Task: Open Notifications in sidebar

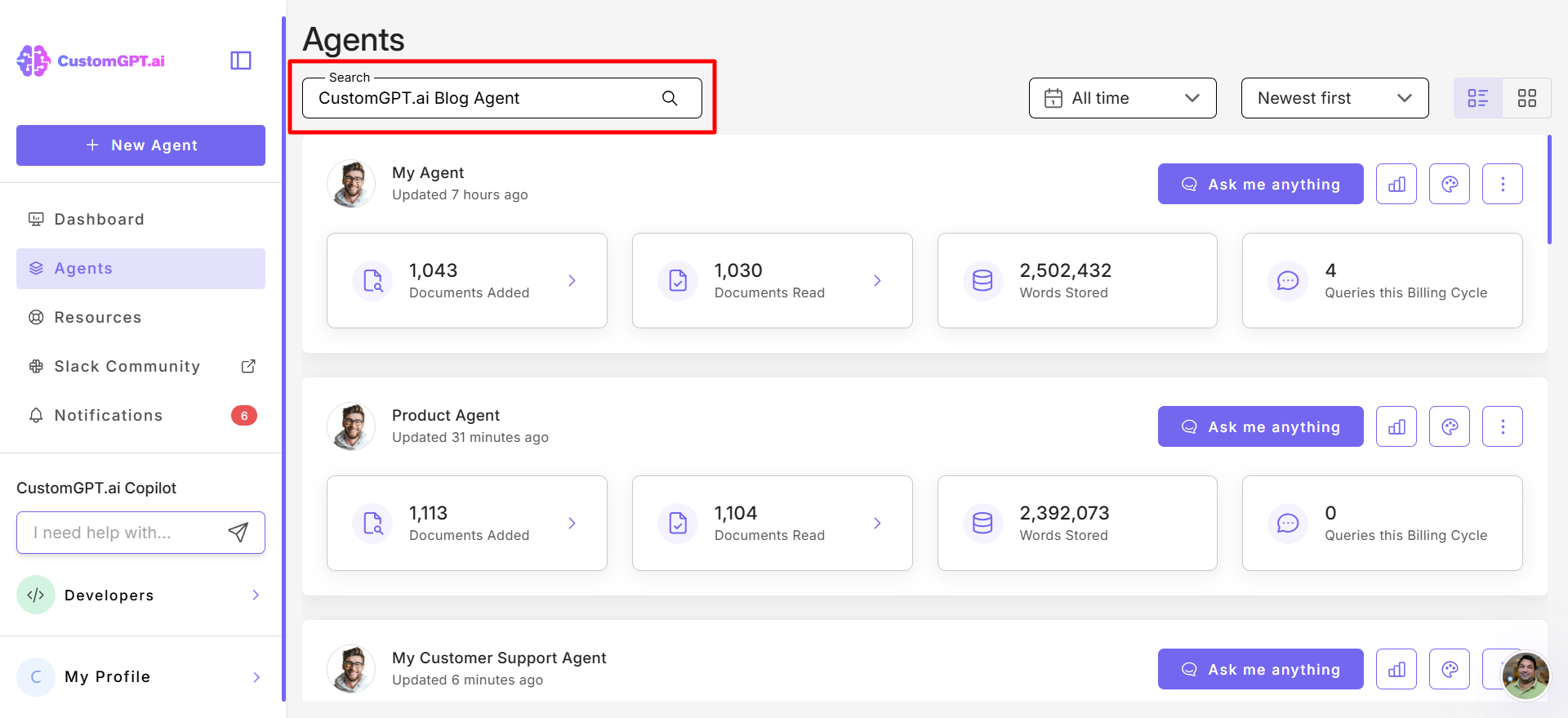Action: (x=140, y=415)
